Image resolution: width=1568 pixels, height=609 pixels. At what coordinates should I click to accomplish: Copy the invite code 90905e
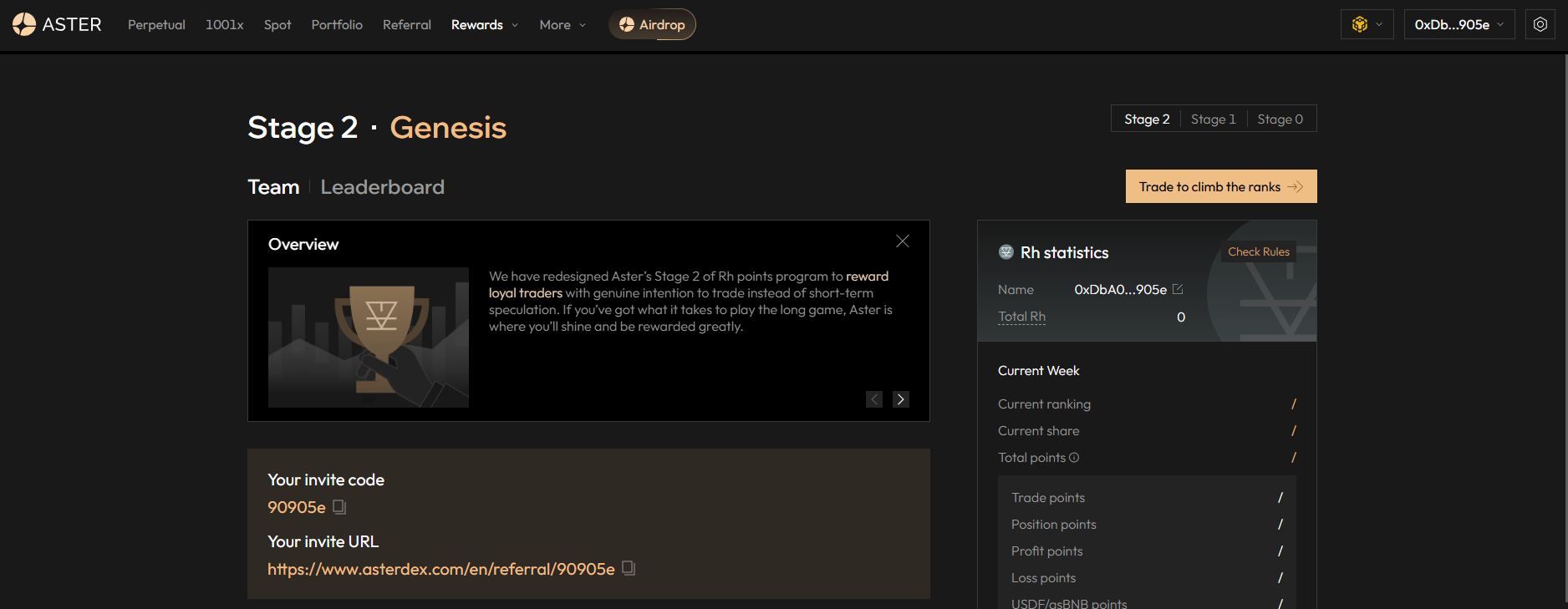[x=339, y=507]
